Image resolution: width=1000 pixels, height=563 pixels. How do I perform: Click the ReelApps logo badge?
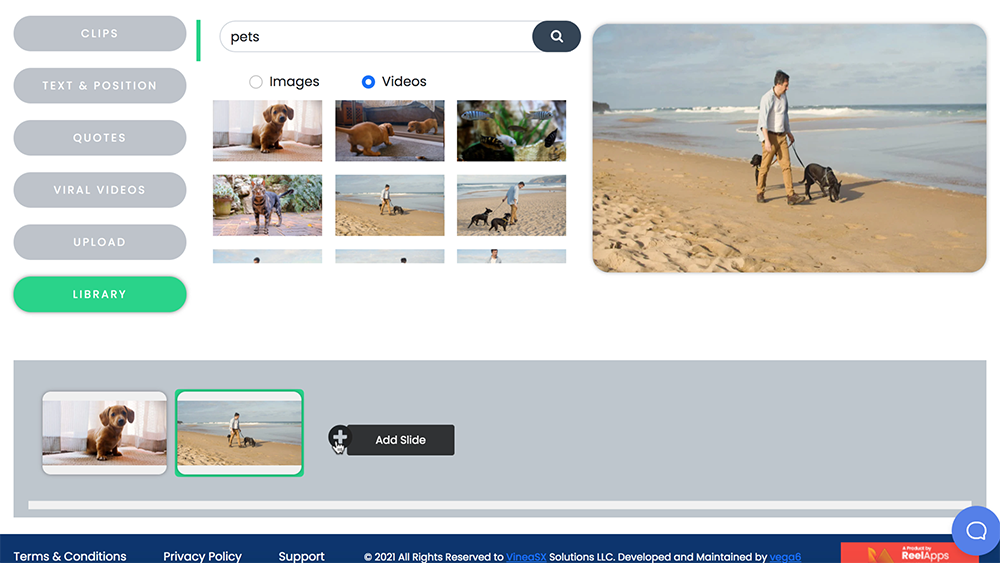(895, 553)
